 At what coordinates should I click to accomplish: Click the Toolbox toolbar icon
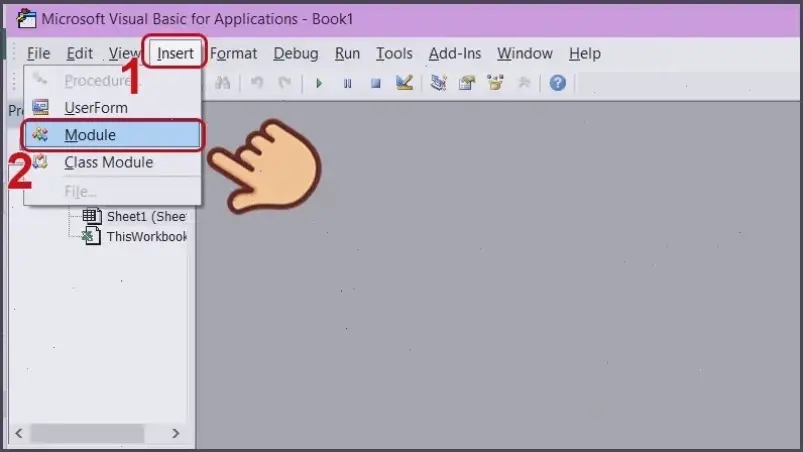524,82
